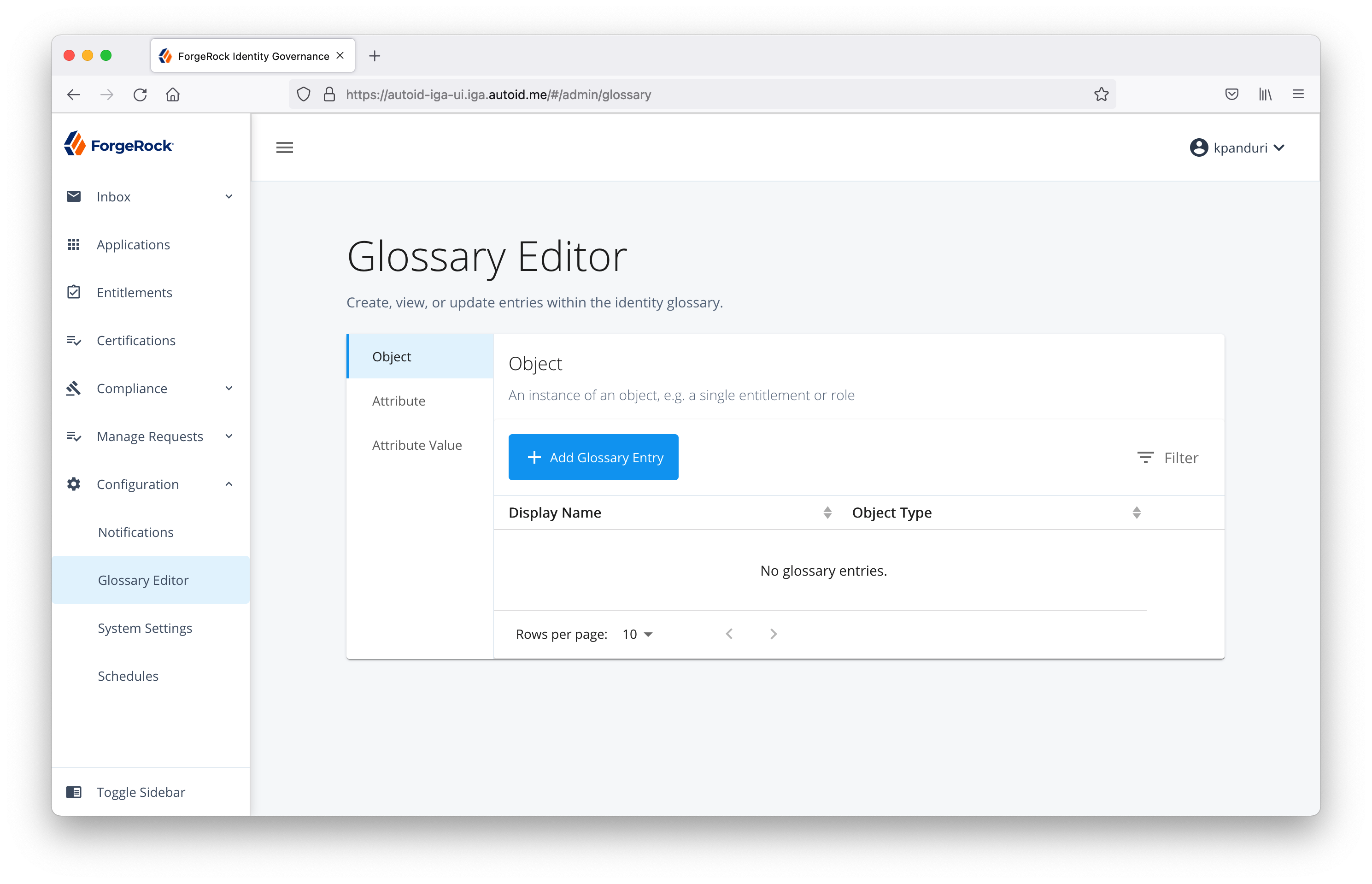The image size is (1372, 884).
Task: Click the Filter icon above the table
Action: 1145,458
